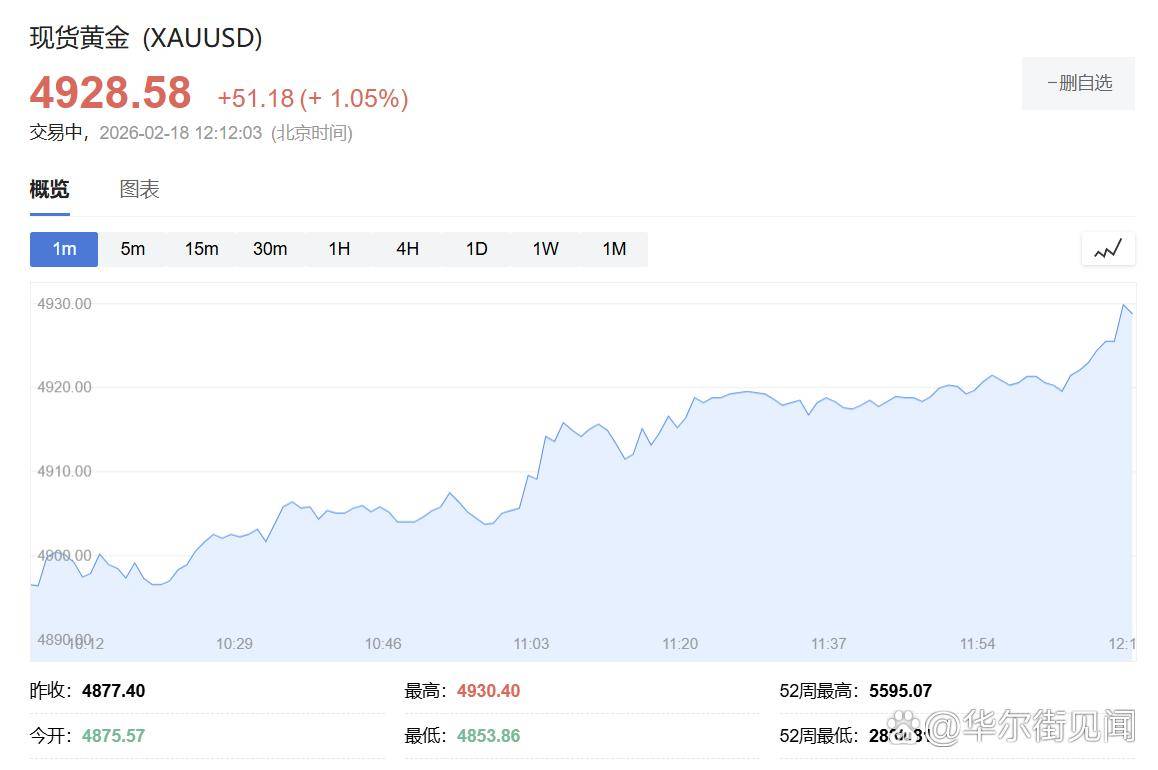
Task: Switch to the 概览 overview tab
Action: [50, 189]
